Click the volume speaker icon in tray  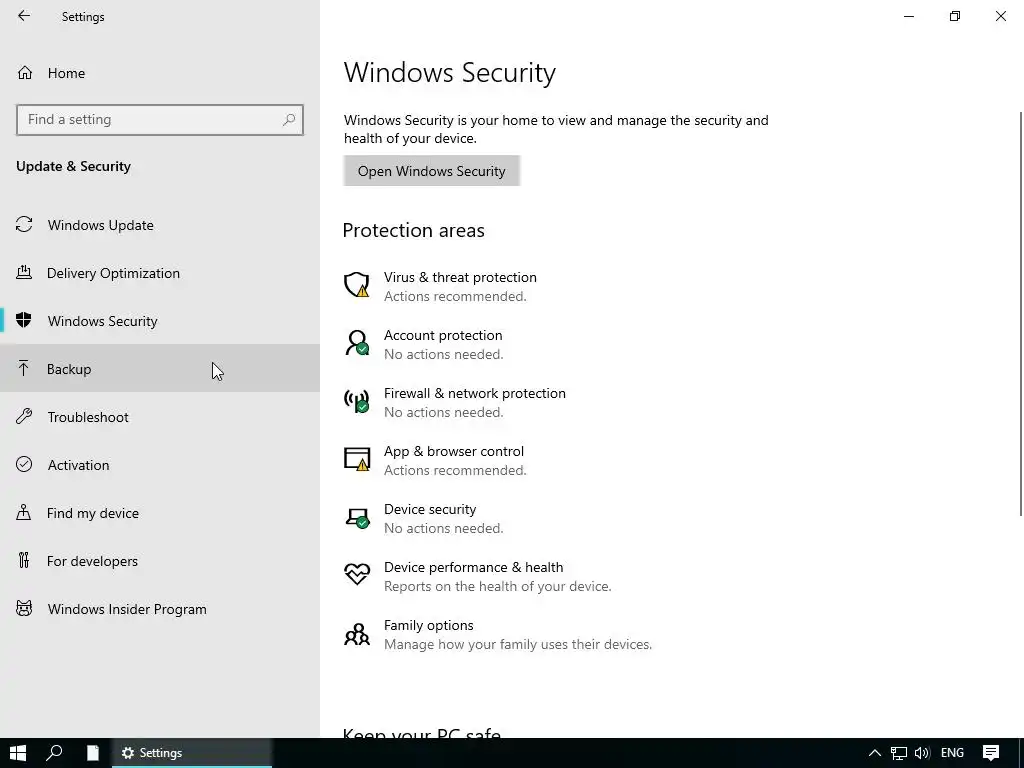921,753
